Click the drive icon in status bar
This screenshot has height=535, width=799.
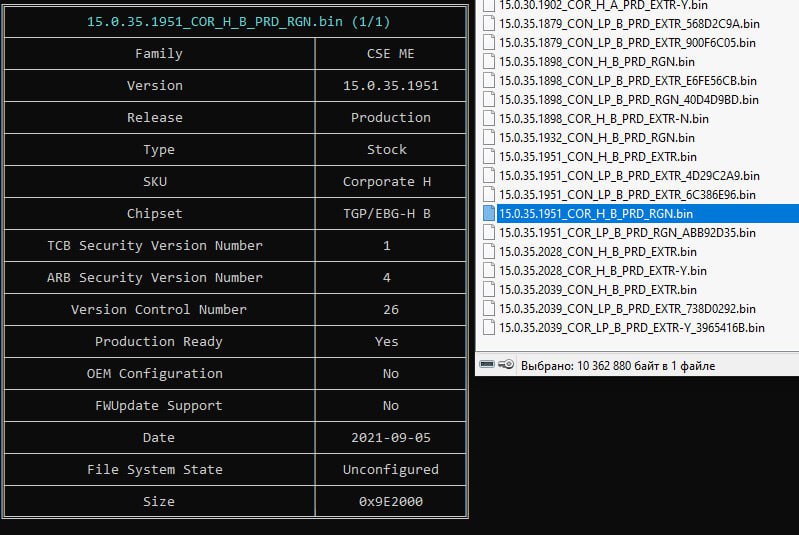click(x=487, y=366)
